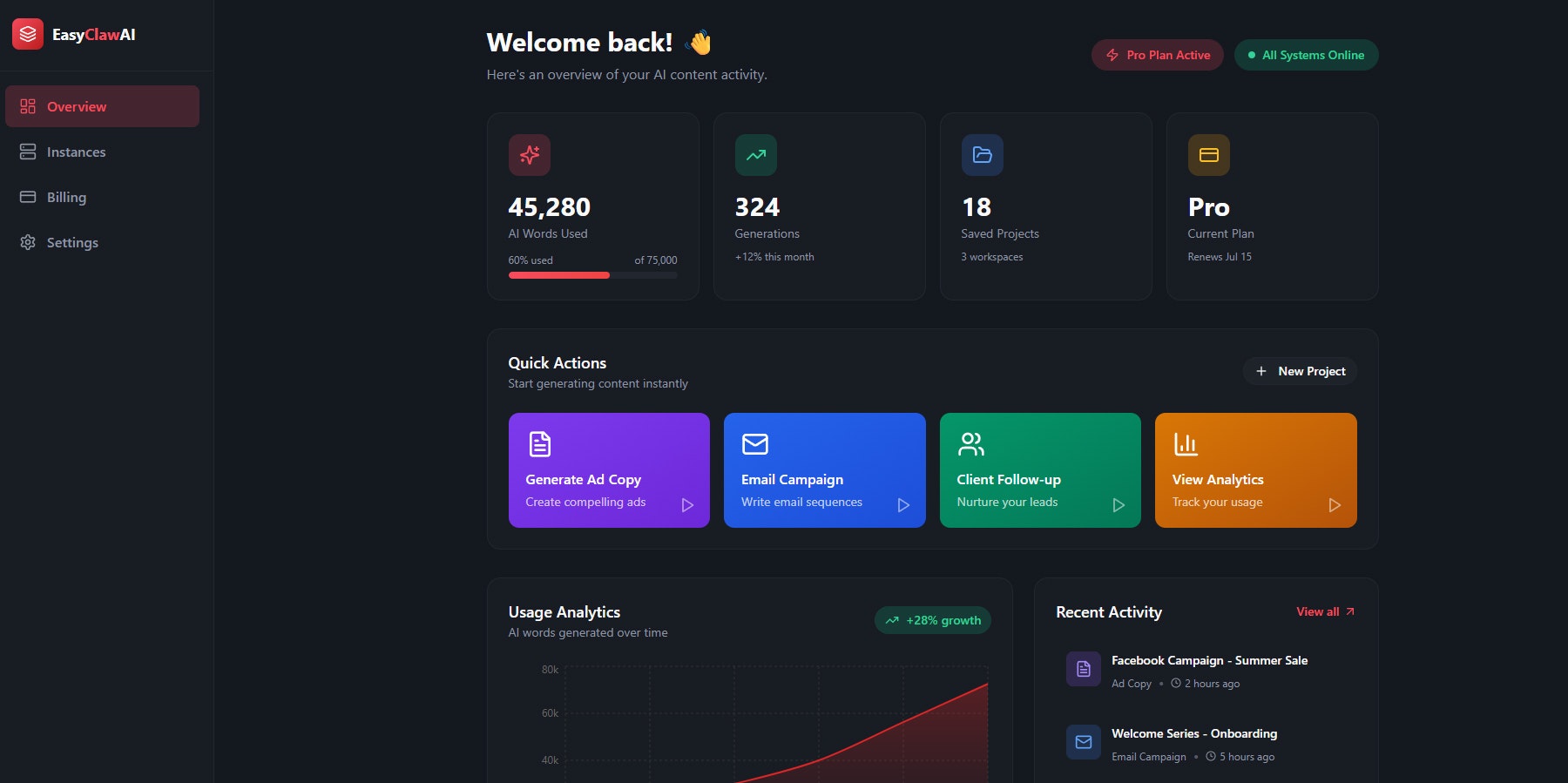
Task: Click the AI words usage progress bar
Action: (x=592, y=275)
